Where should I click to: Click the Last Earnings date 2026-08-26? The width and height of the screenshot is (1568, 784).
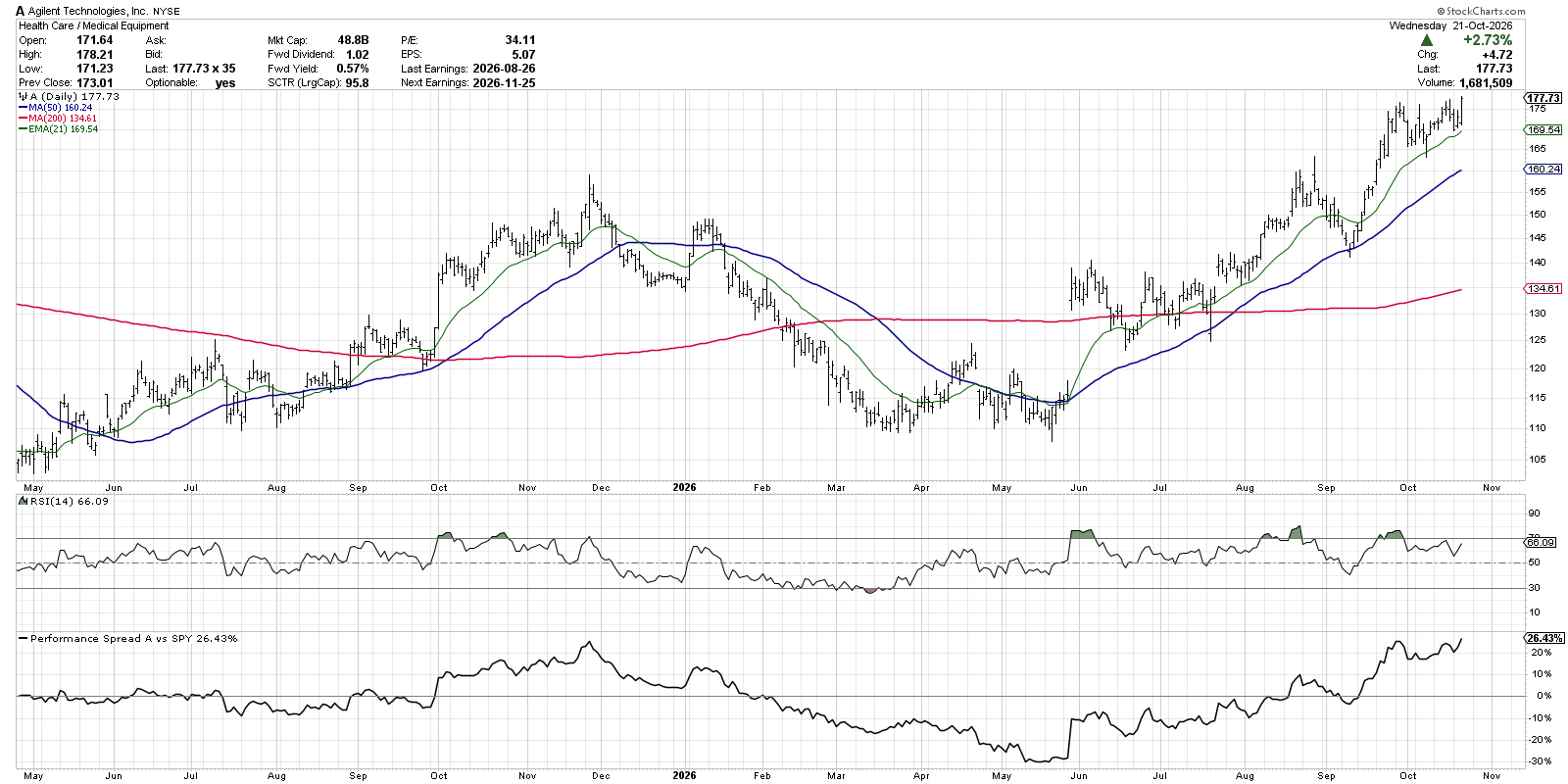(x=504, y=69)
